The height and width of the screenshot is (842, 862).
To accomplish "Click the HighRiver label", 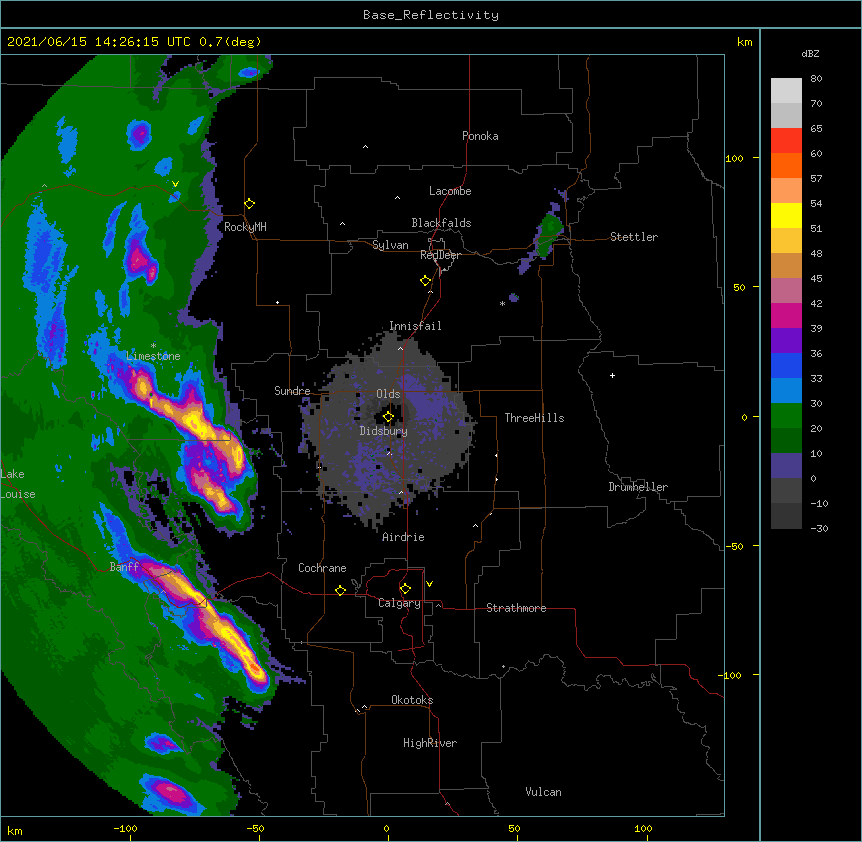I will pyautogui.click(x=430, y=743).
